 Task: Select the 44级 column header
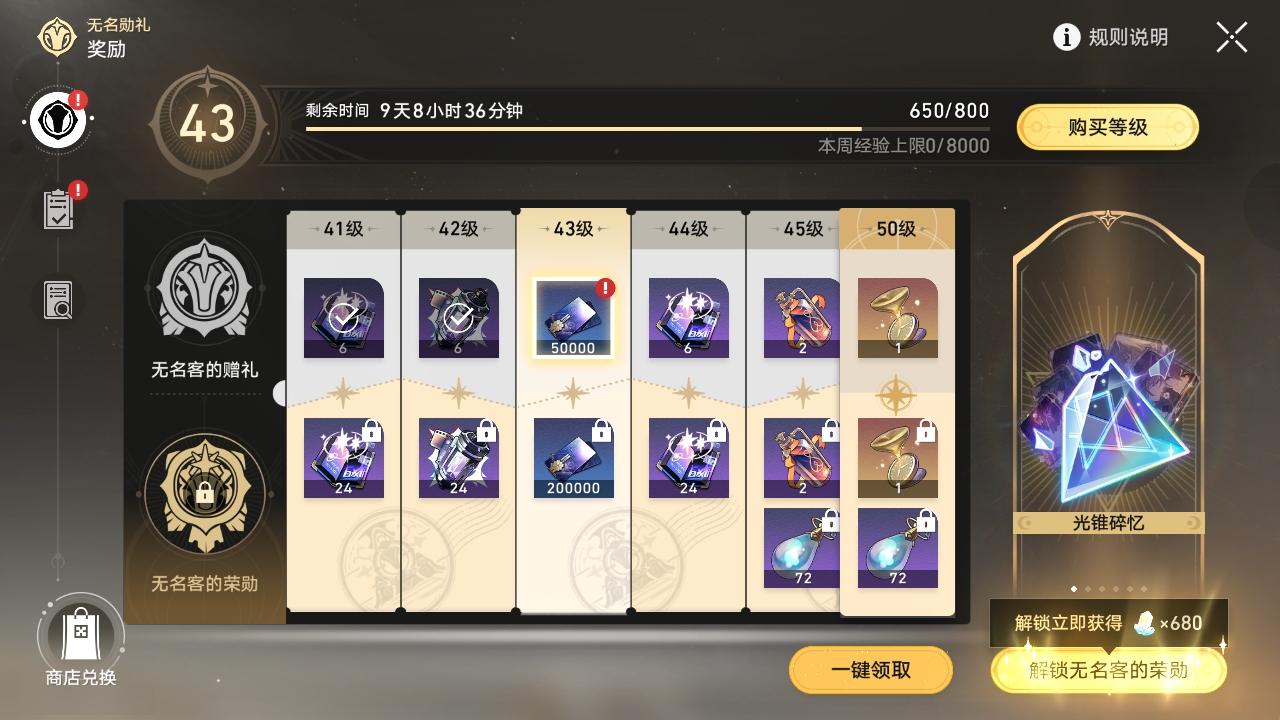click(x=688, y=229)
